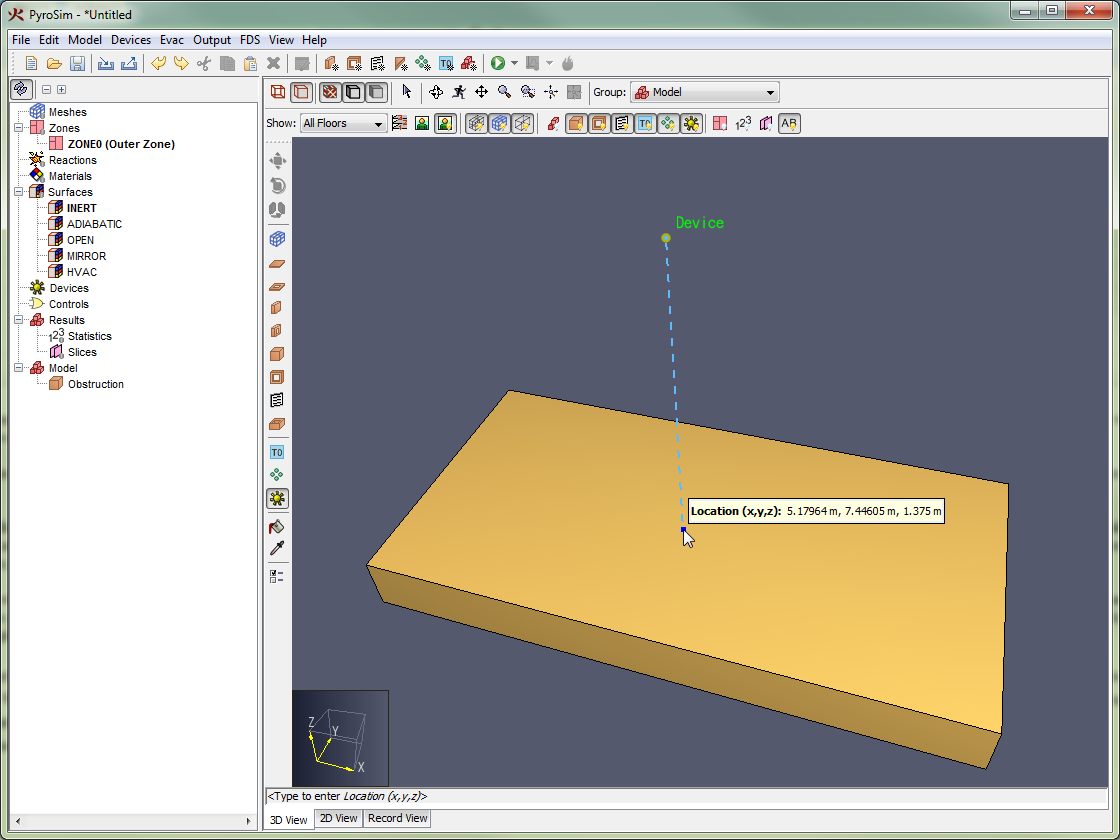Select the Draw Init Region T0 tool in the side toolbar
This screenshot has width=1120, height=840.
coord(277,452)
